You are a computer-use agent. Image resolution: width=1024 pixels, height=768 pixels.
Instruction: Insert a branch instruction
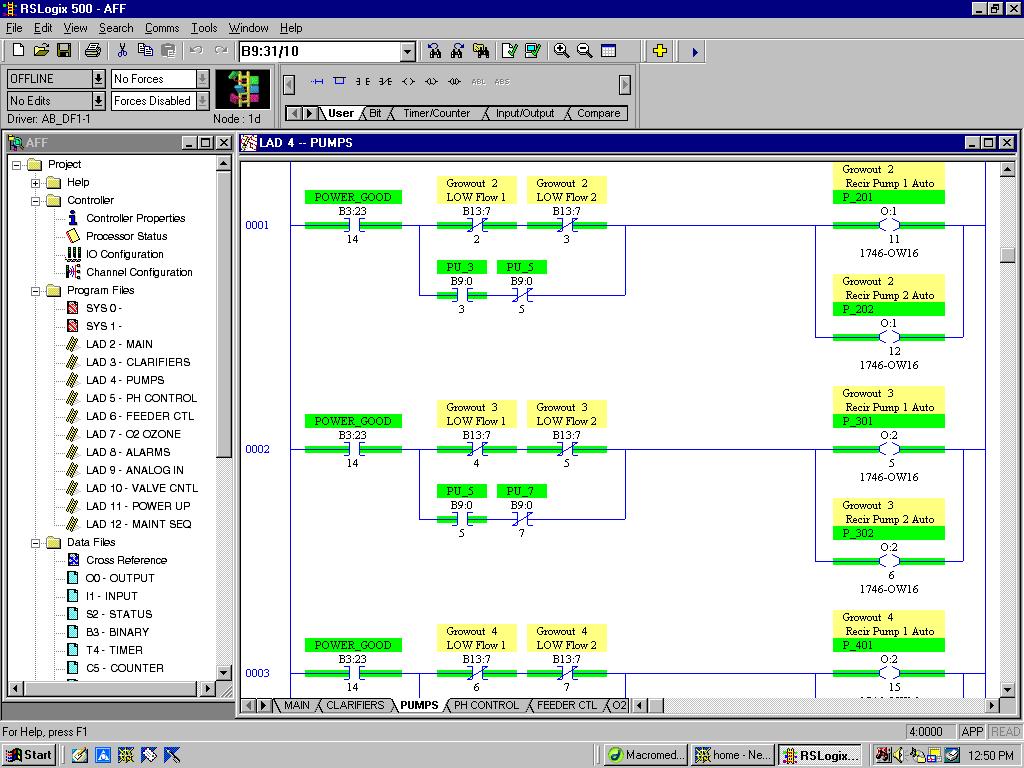pyautogui.click(x=340, y=82)
